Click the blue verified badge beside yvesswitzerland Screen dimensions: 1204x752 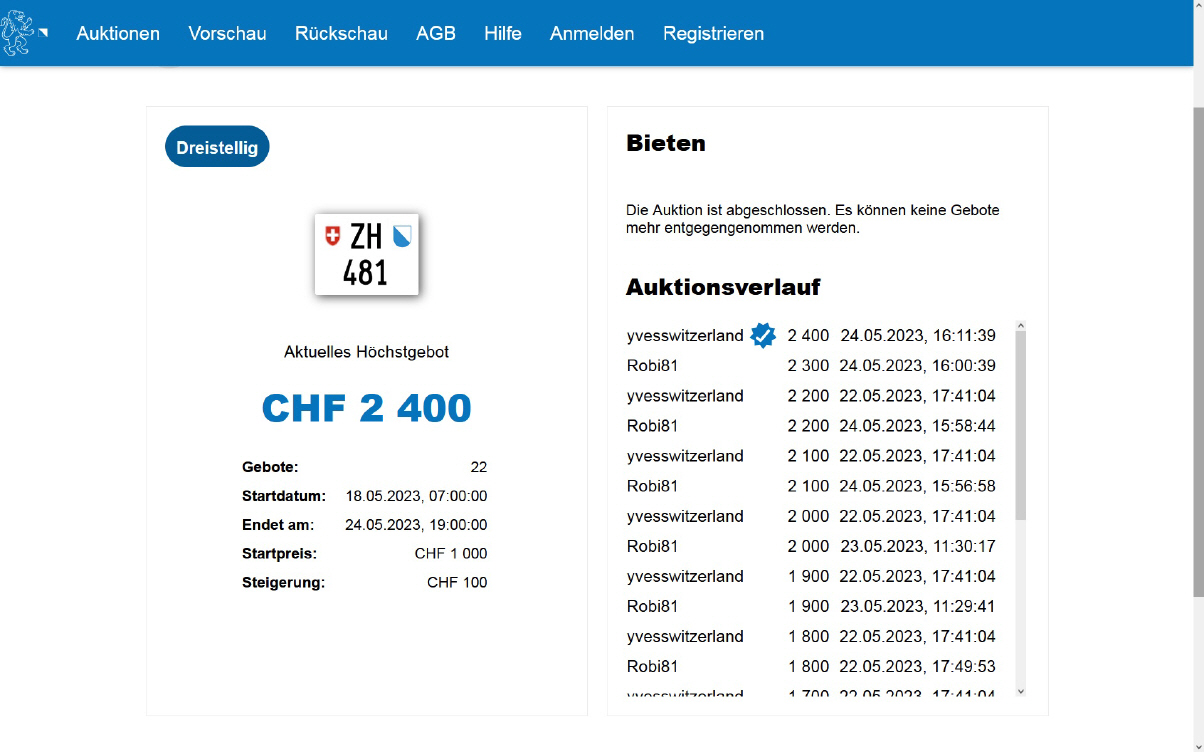pyautogui.click(x=763, y=335)
